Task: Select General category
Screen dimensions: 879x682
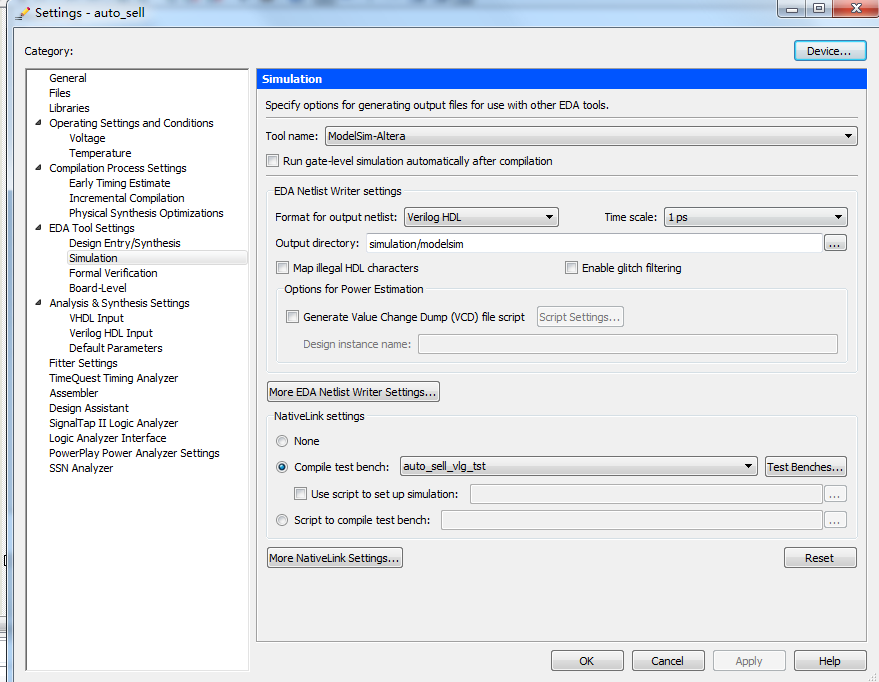Action: tap(67, 78)
